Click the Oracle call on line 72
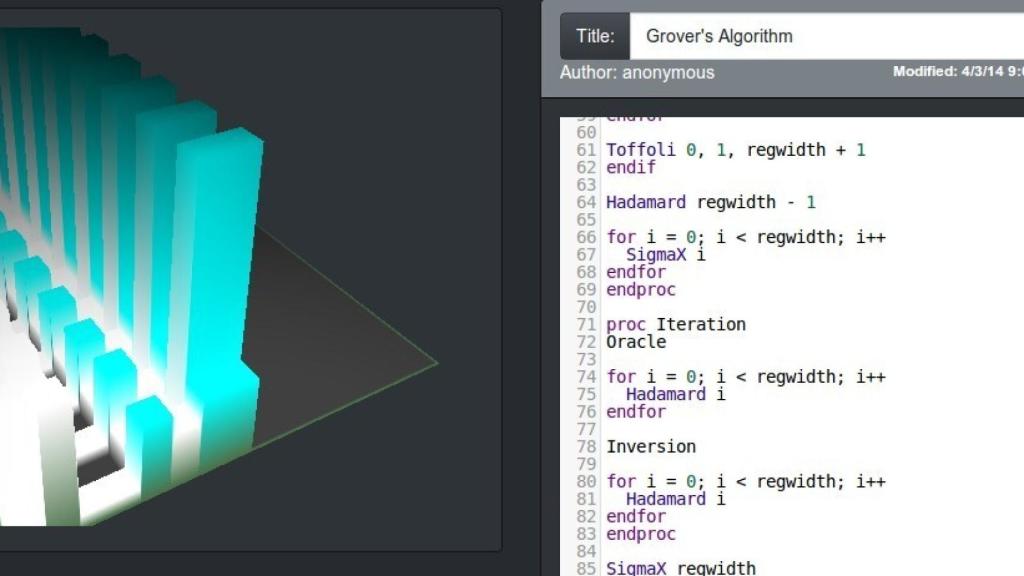 [x=635, y=341]
